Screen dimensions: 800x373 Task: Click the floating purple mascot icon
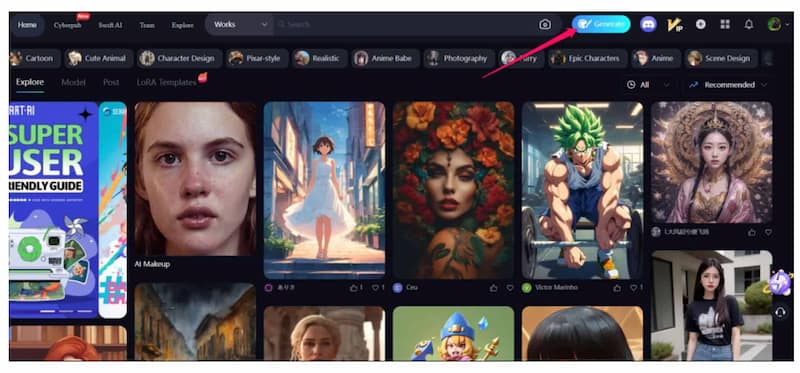click(781, 282)
